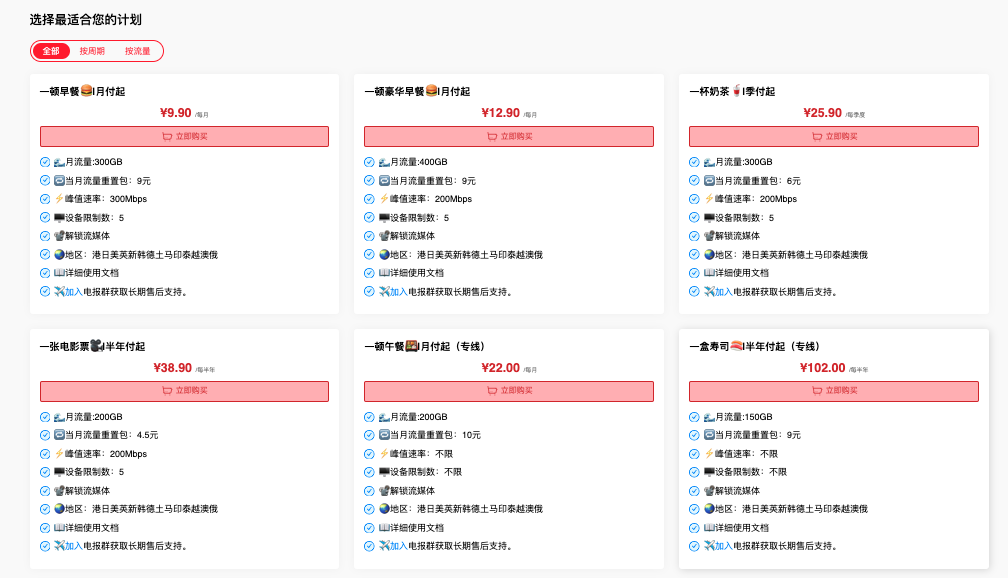Click check mark beside 当月流量重置包 4.5元
This screenshot has height=578, width=1008.
(45, 435)
